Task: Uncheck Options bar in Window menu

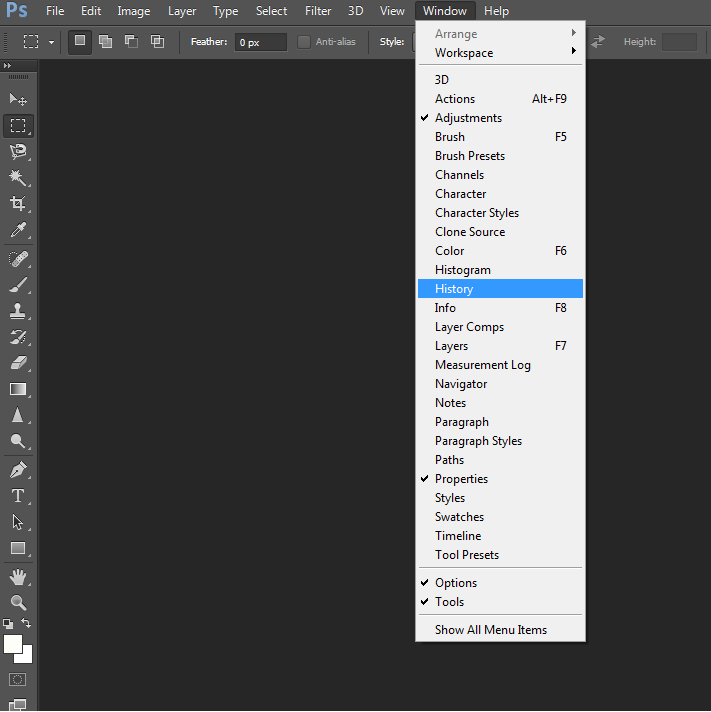Action: pyautogui.click(x=500, y=583)
